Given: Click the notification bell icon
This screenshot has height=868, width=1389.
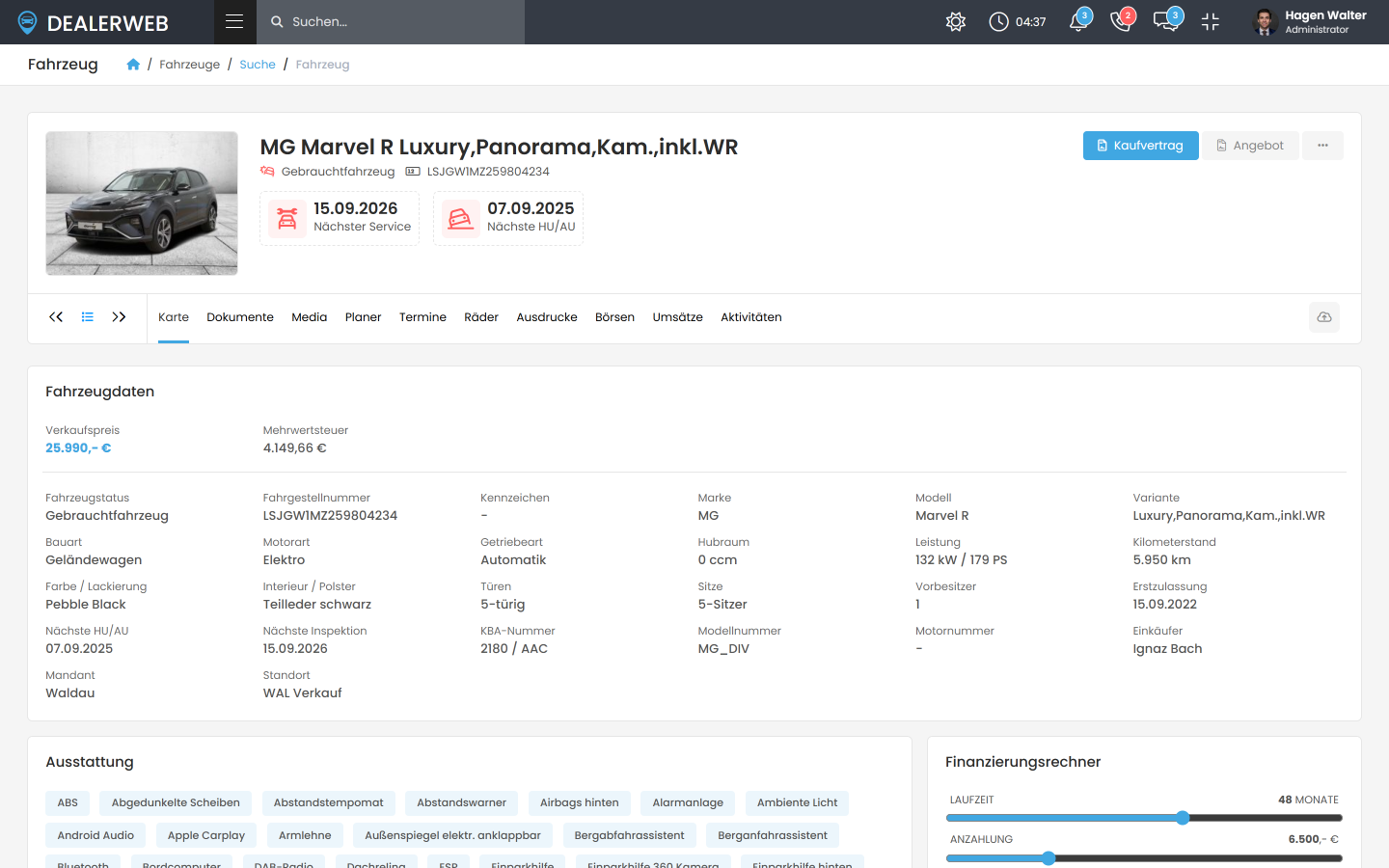Looking at the screenshot, I should coord(1078,22).
